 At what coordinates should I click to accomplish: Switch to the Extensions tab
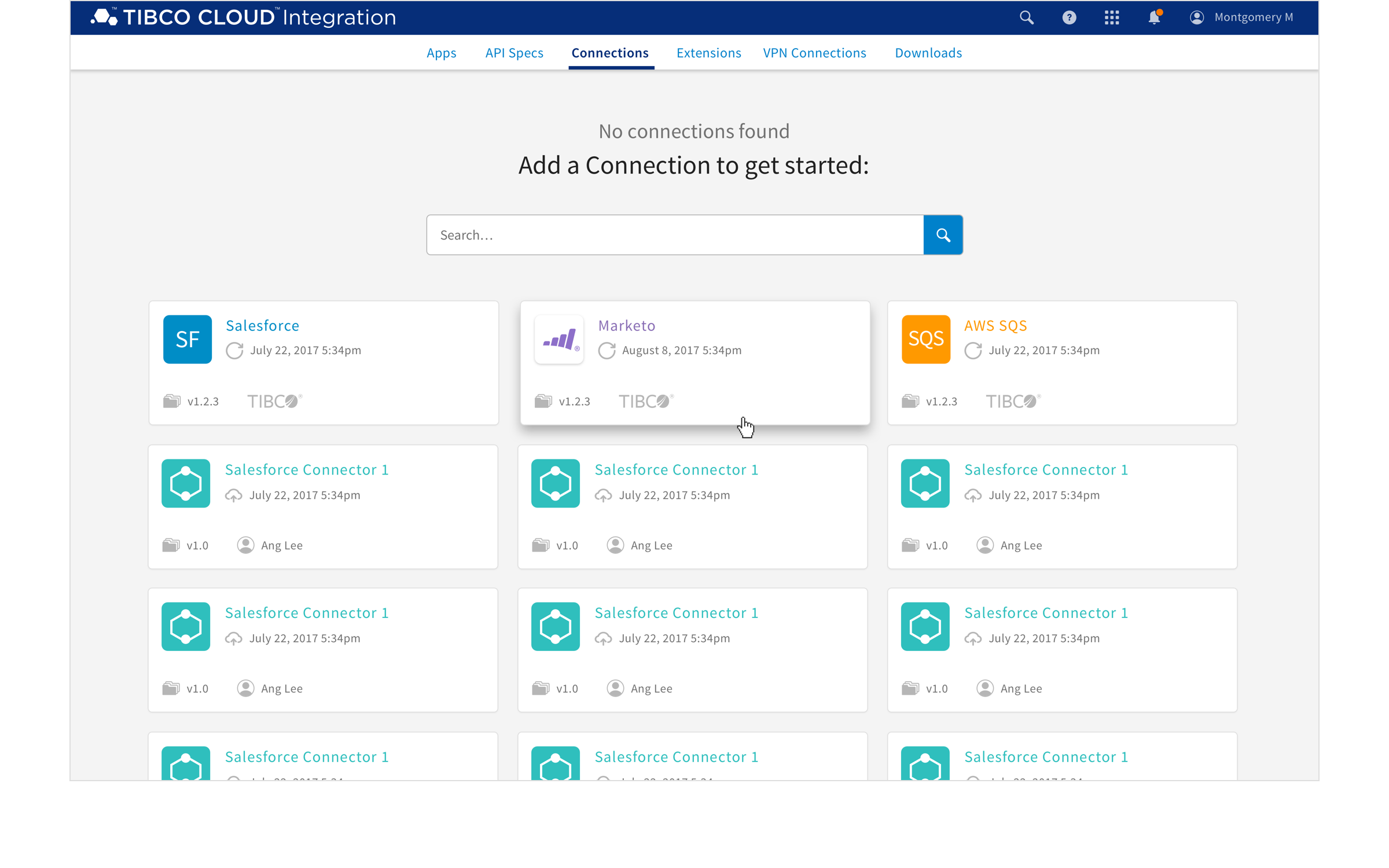pos(708,53)
